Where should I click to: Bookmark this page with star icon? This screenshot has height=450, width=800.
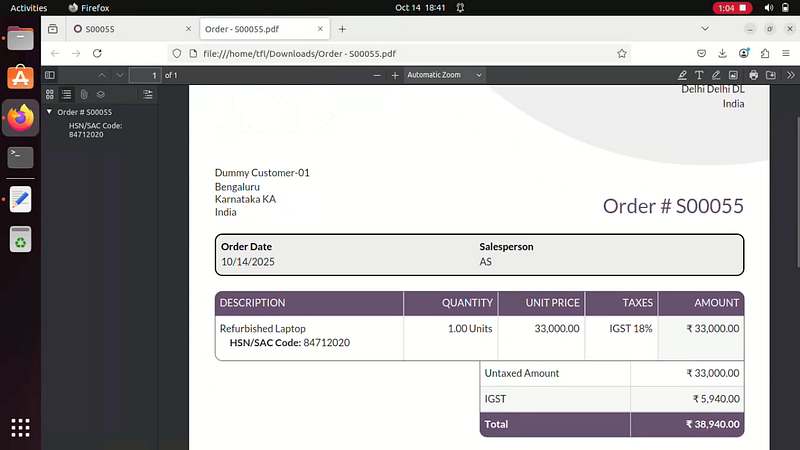(622, 53)
